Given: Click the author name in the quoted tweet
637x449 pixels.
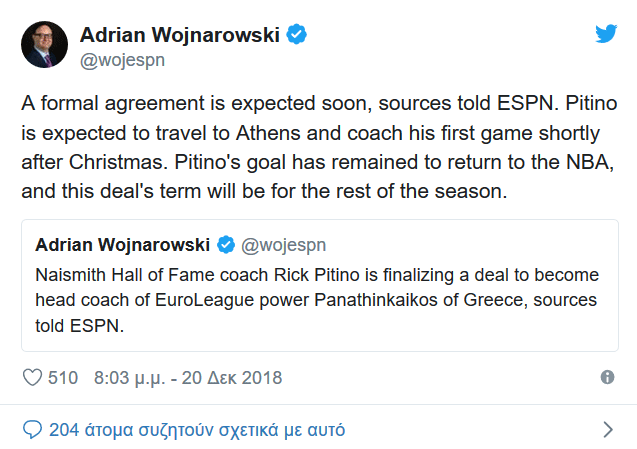Looking at the screenshot, I should [x=122, y=245].
